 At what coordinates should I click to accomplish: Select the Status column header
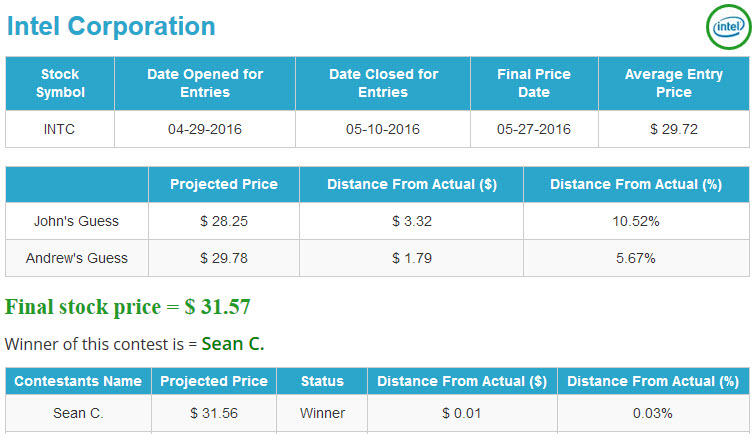pyautogui.click(x=322, y=381)
